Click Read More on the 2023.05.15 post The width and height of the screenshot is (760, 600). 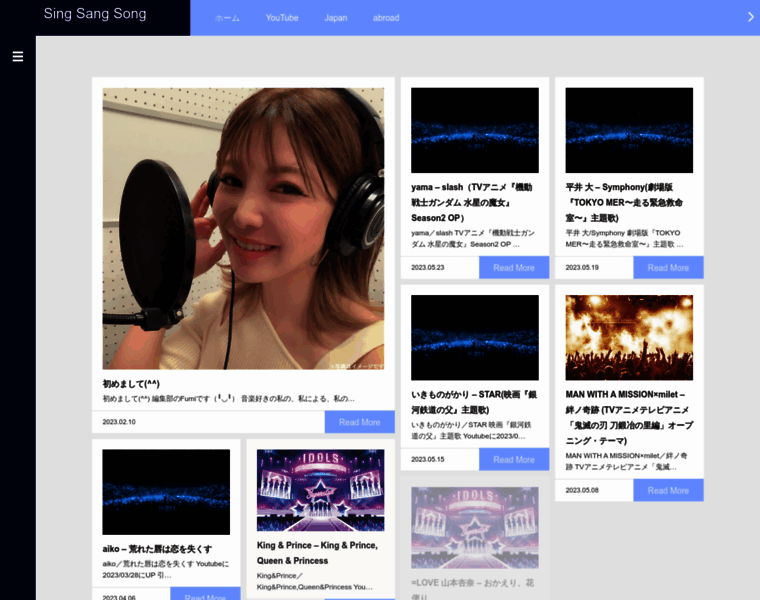[514, 459]
